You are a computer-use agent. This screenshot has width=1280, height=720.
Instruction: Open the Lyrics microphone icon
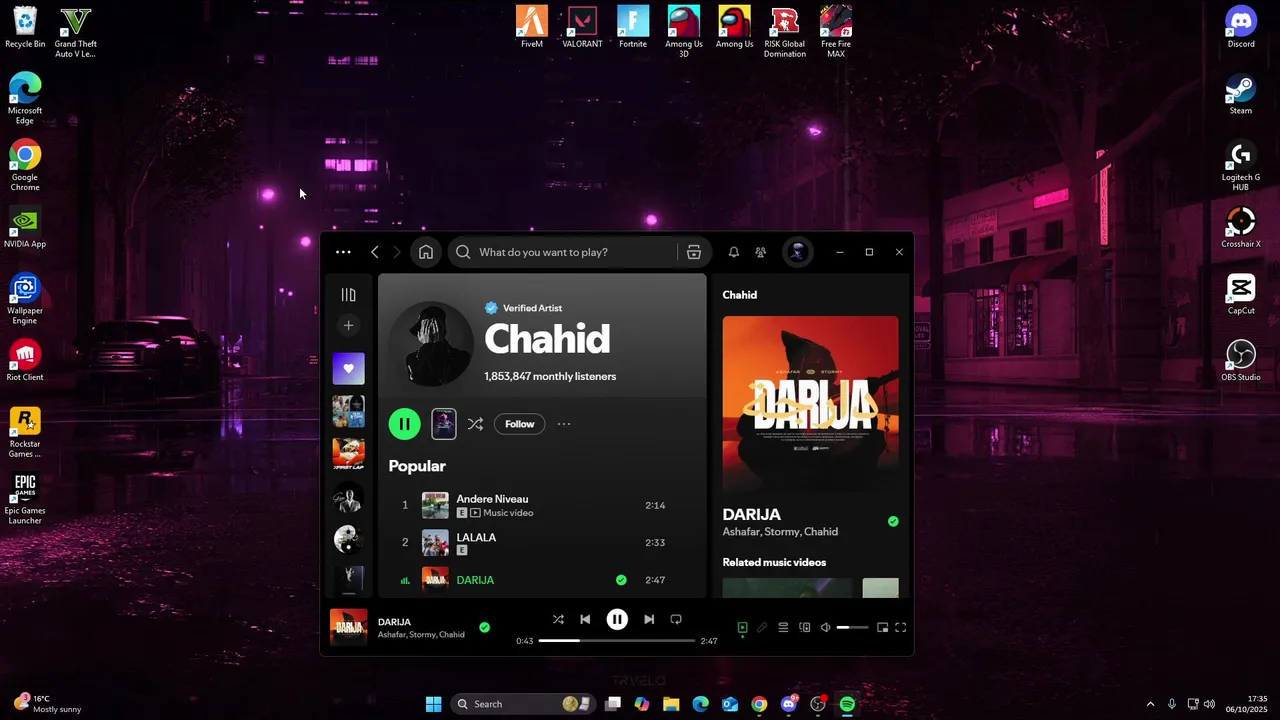click(762, 627)
